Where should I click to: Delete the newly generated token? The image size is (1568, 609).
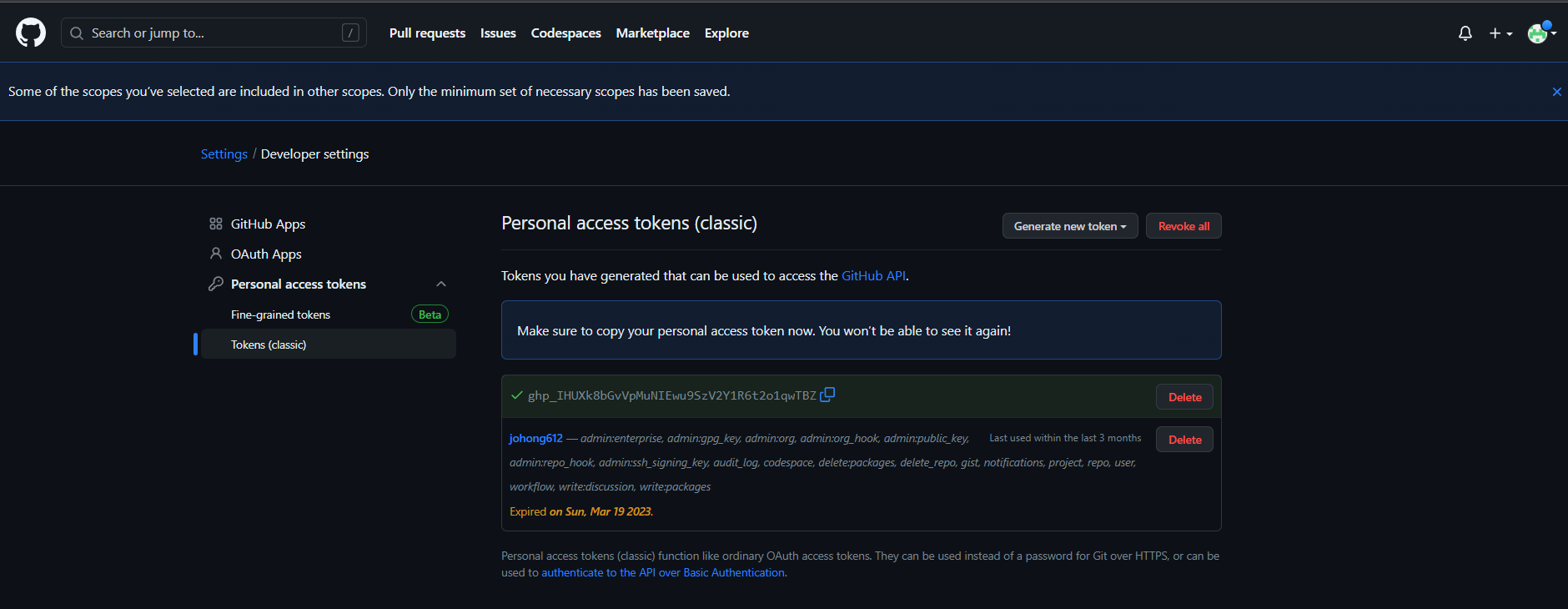pyautogui.click(x=1184, y=397)
